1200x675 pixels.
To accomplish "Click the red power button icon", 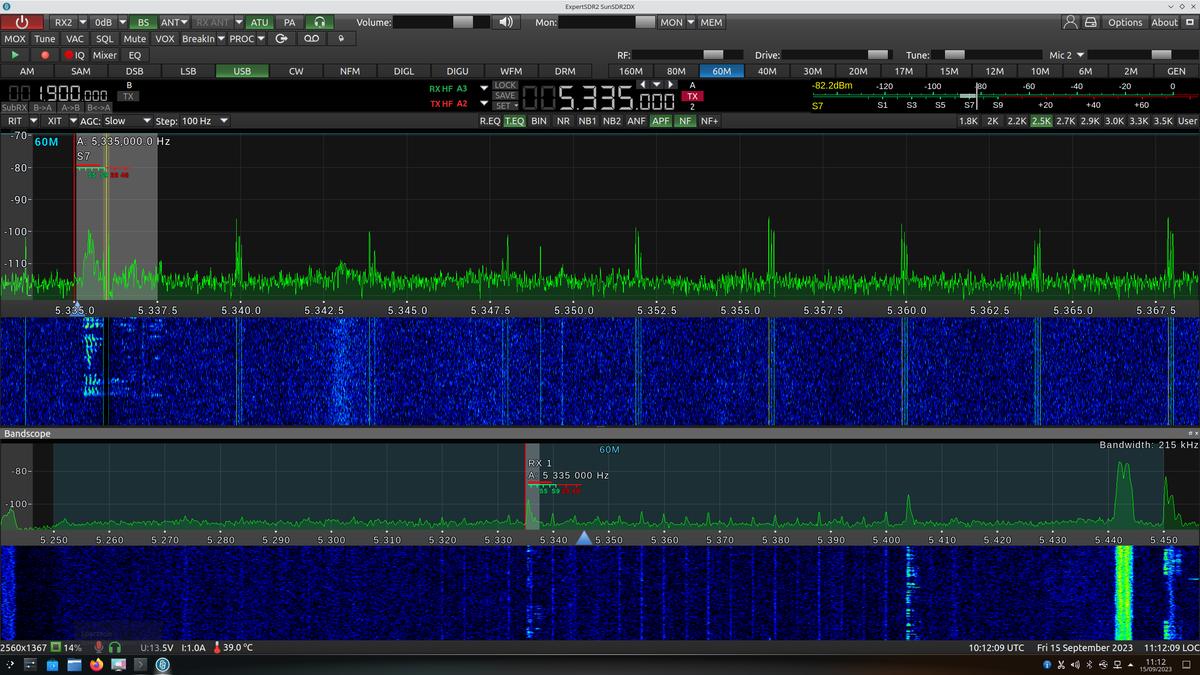I will coord(22,22).
